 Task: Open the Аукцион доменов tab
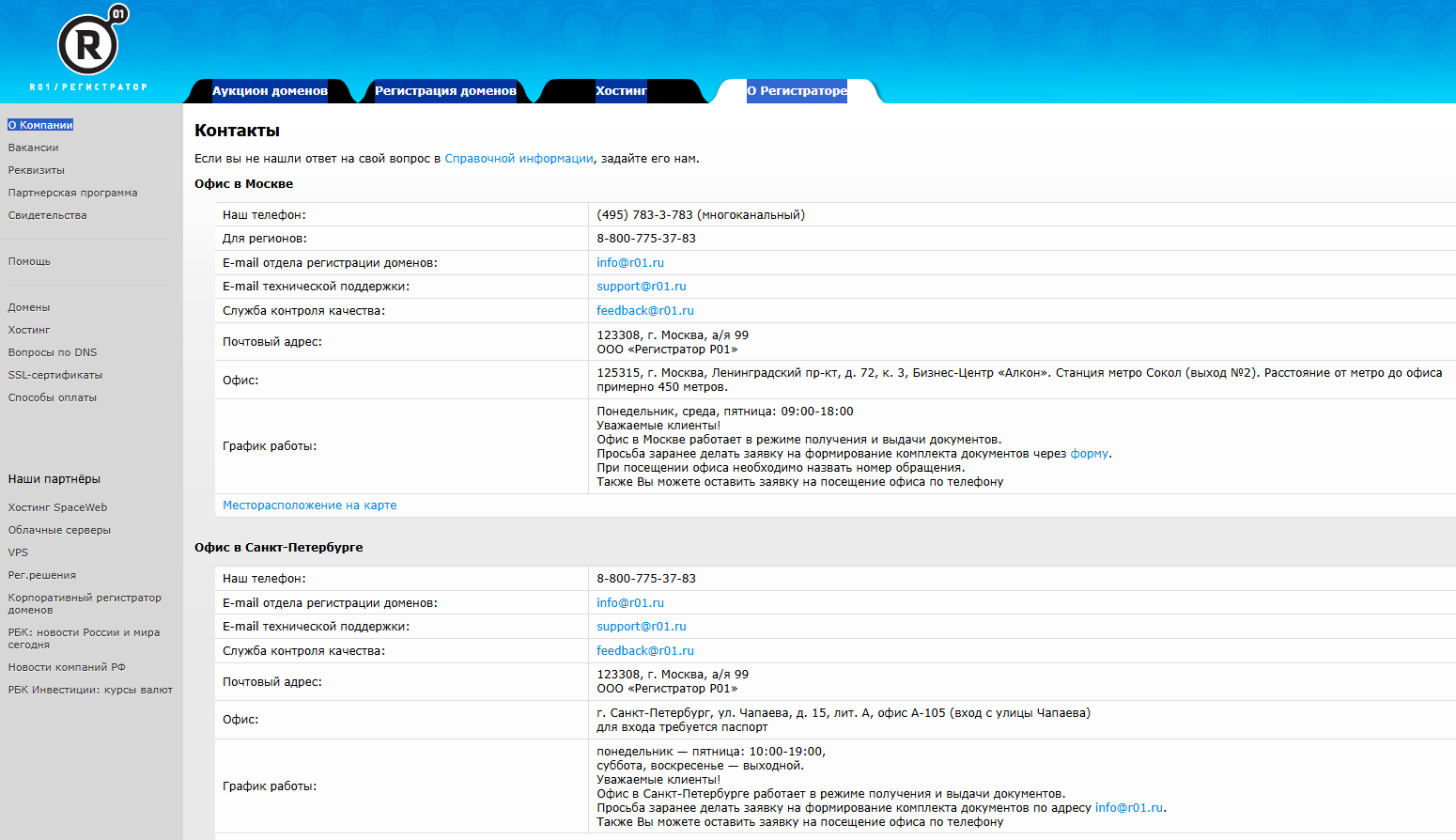[x=270, y=91]
